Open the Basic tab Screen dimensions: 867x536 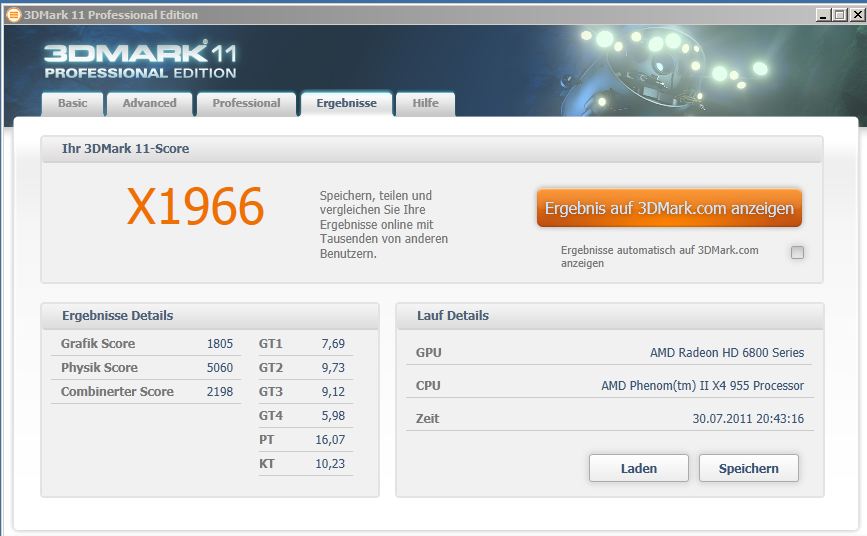point(72,103)
